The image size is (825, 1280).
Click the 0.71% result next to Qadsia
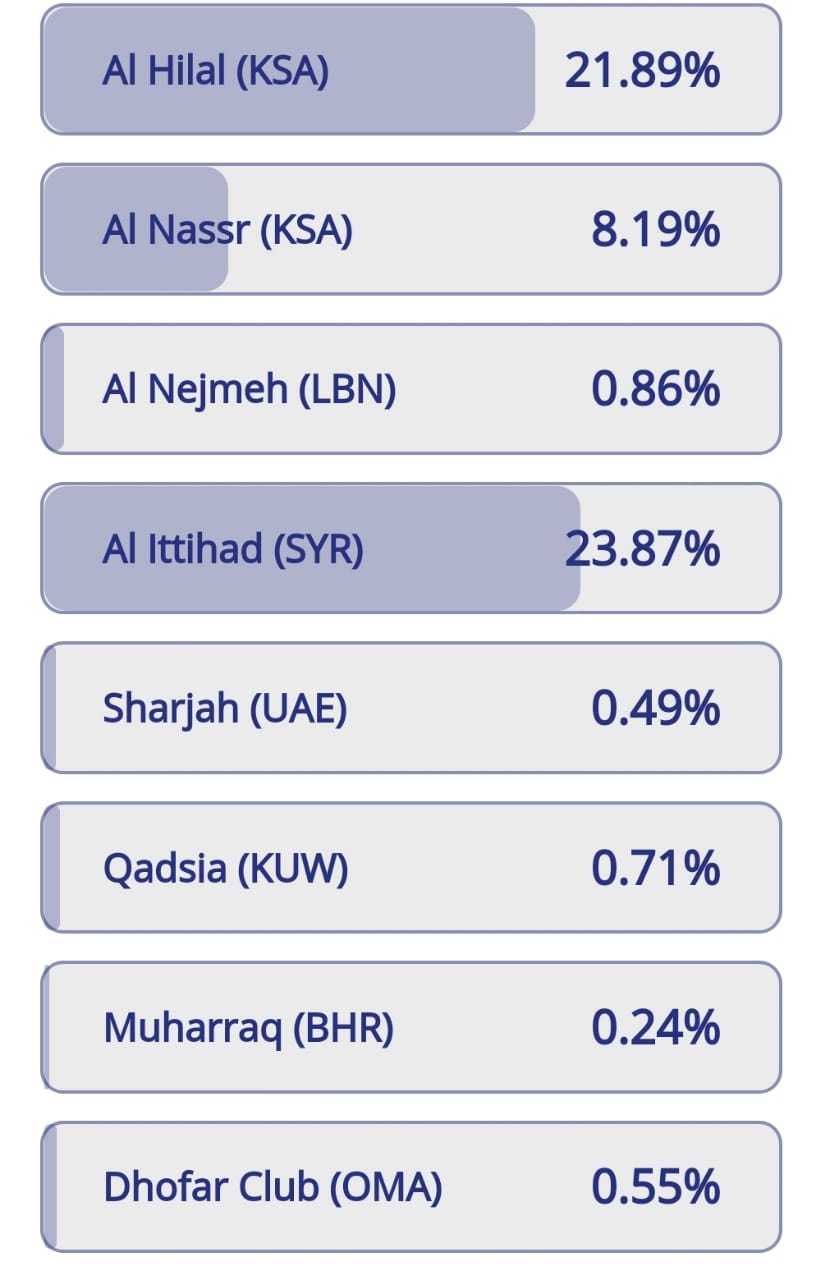(656, 868)
